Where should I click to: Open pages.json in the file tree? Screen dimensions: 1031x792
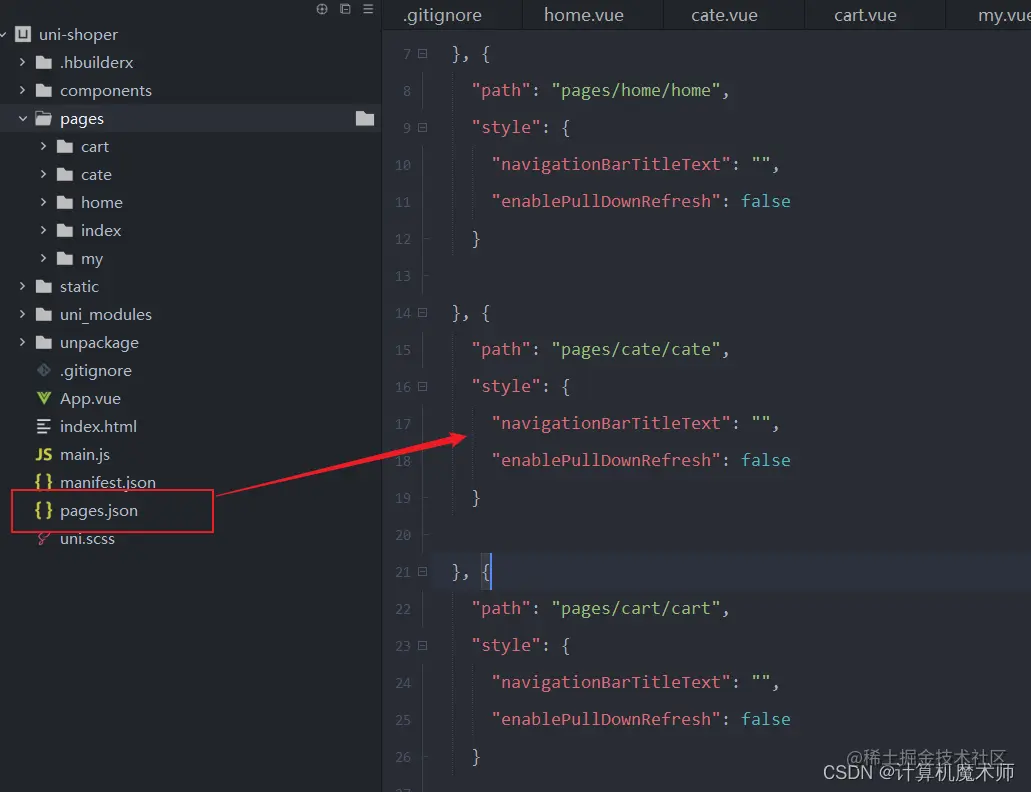point(99,511)
